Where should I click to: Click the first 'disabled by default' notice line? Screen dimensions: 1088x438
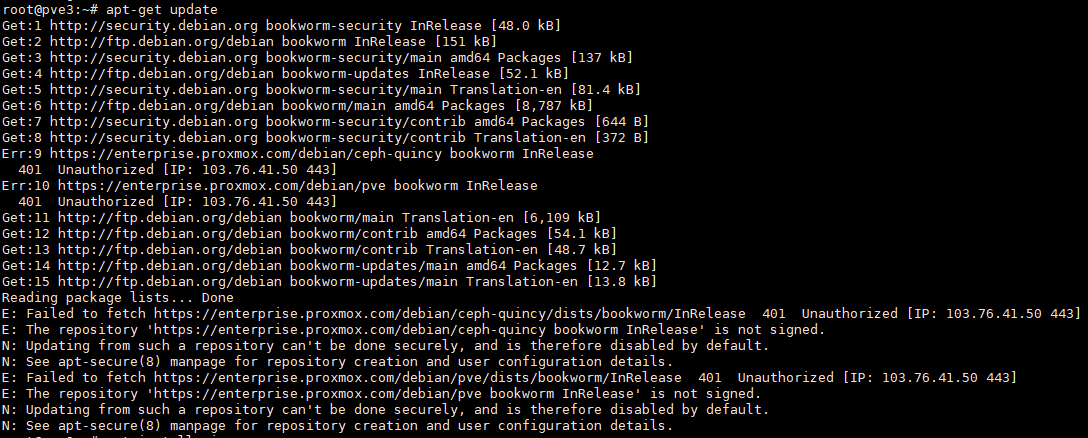pyautogui.click(x=386, y=345)
